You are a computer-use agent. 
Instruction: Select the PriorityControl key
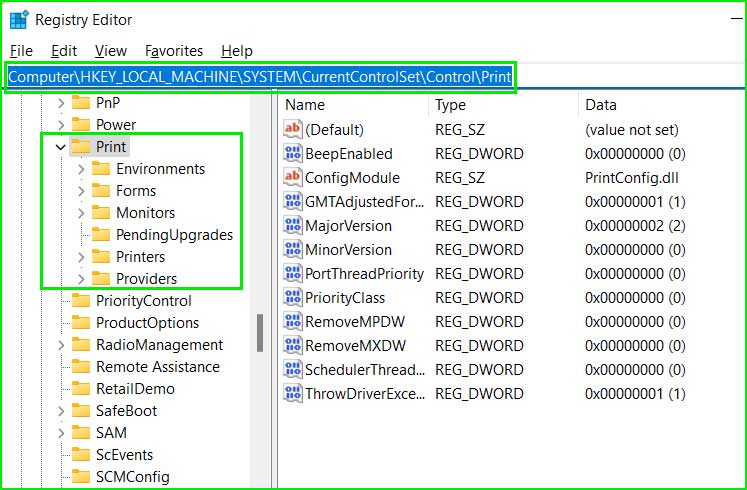pyautogui.click(x=143, y=301)
